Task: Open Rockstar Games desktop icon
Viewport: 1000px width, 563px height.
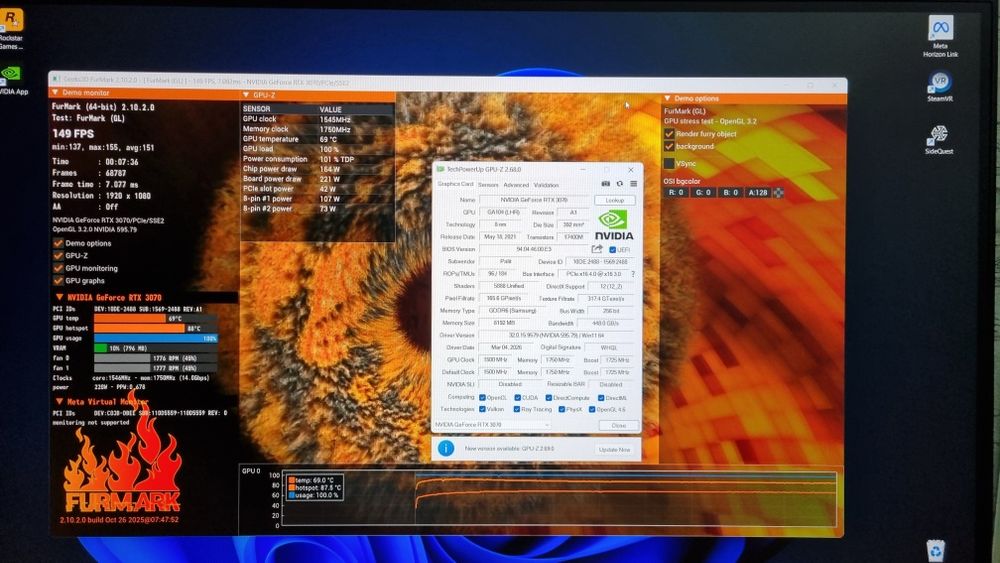Action: click(11, 29)
